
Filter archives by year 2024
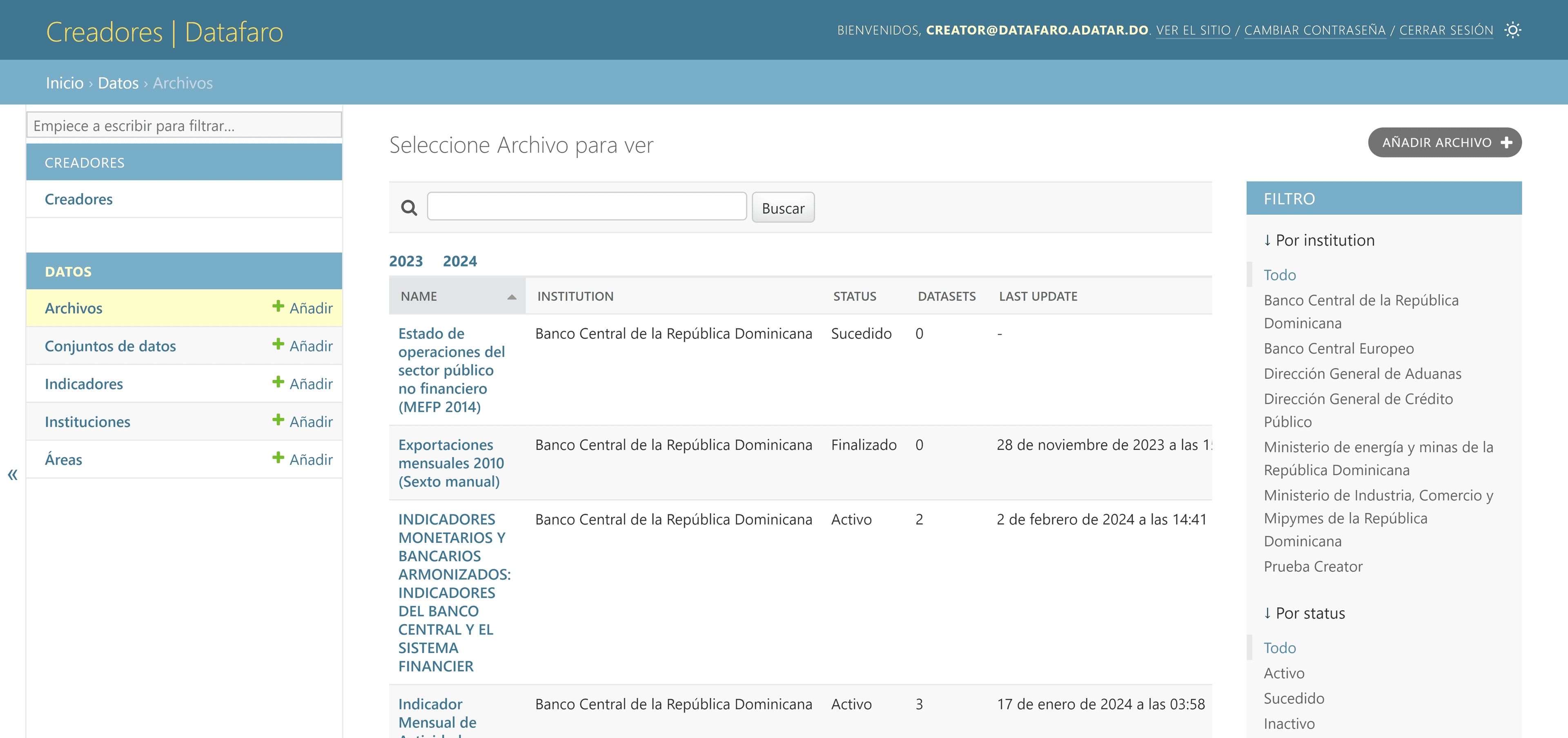tap(459, 261)
